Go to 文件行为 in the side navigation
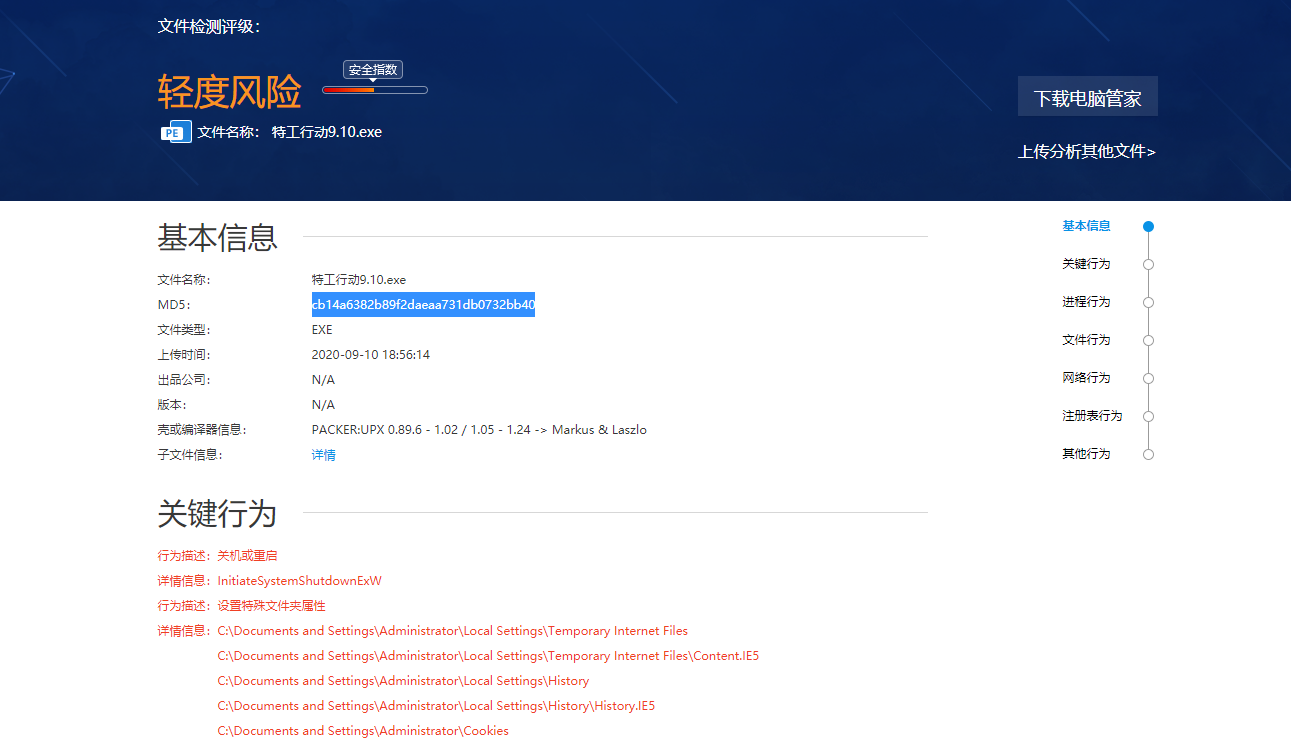 point(1086,340)
